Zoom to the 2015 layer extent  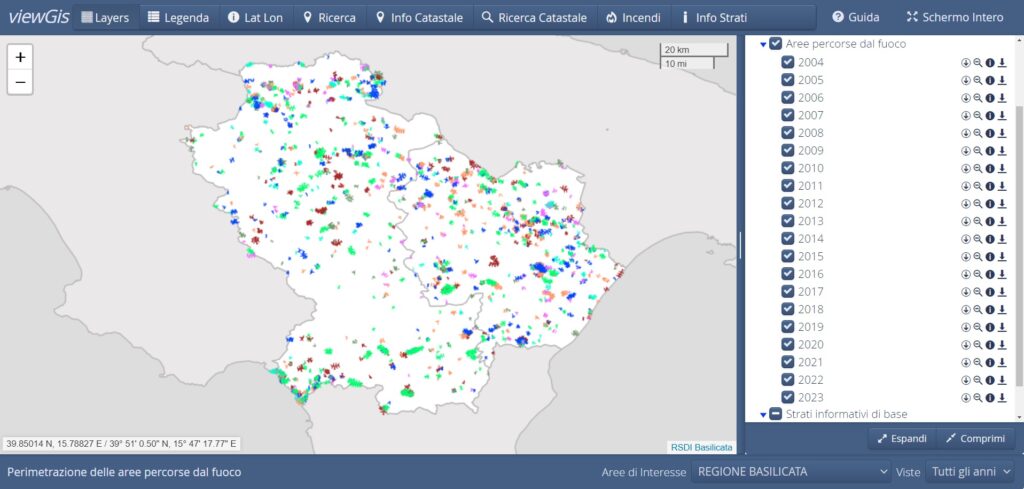(978, 256)
